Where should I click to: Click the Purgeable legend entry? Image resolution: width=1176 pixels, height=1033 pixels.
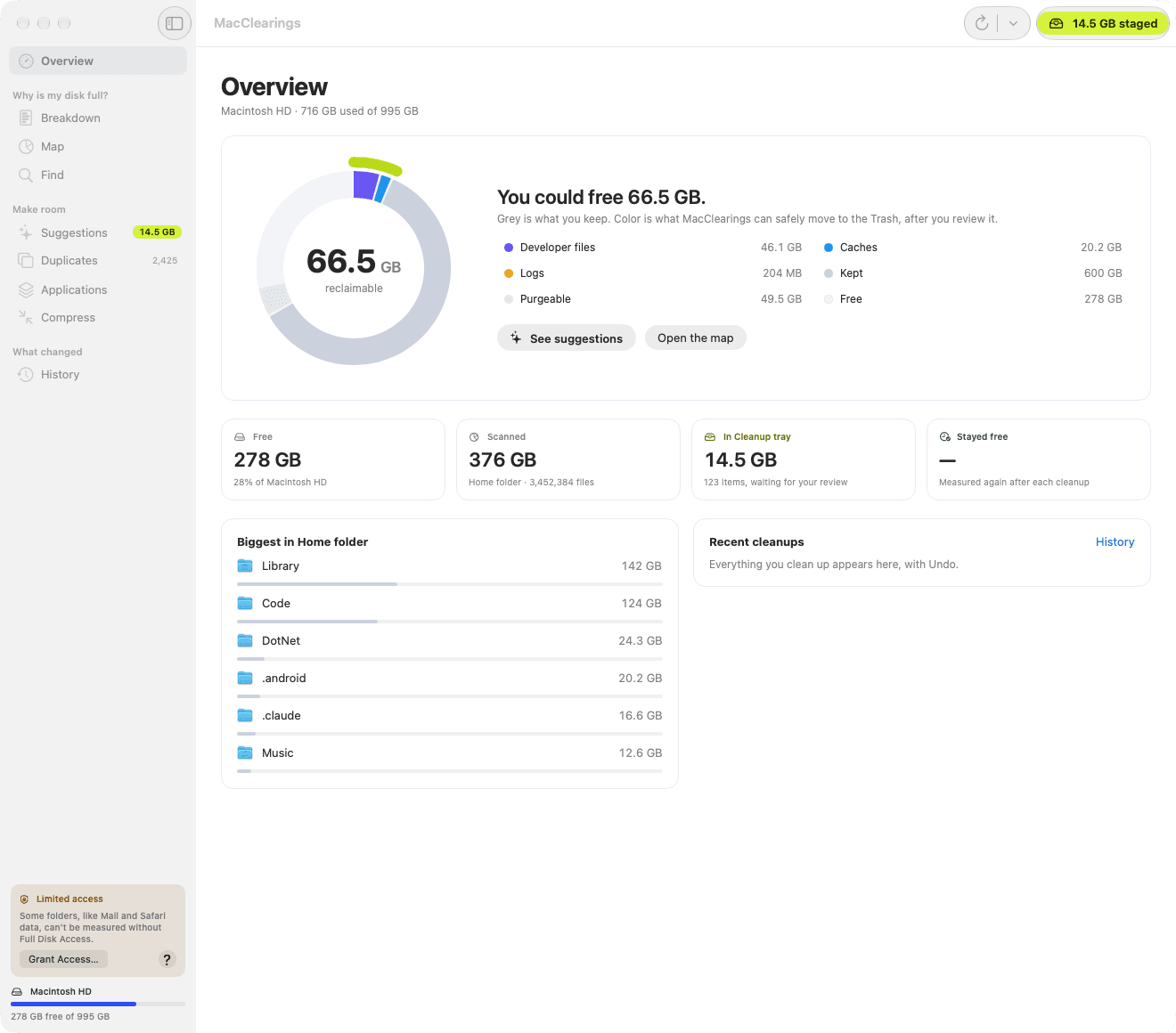coord(653,299)
